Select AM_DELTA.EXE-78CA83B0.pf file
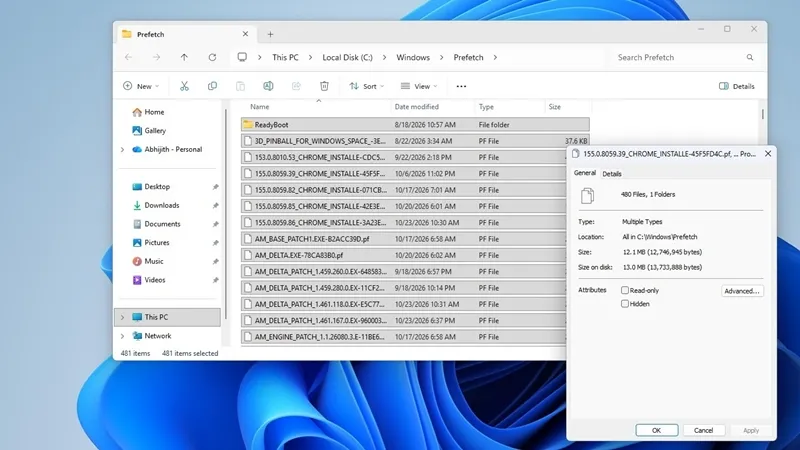 [403, 255]
